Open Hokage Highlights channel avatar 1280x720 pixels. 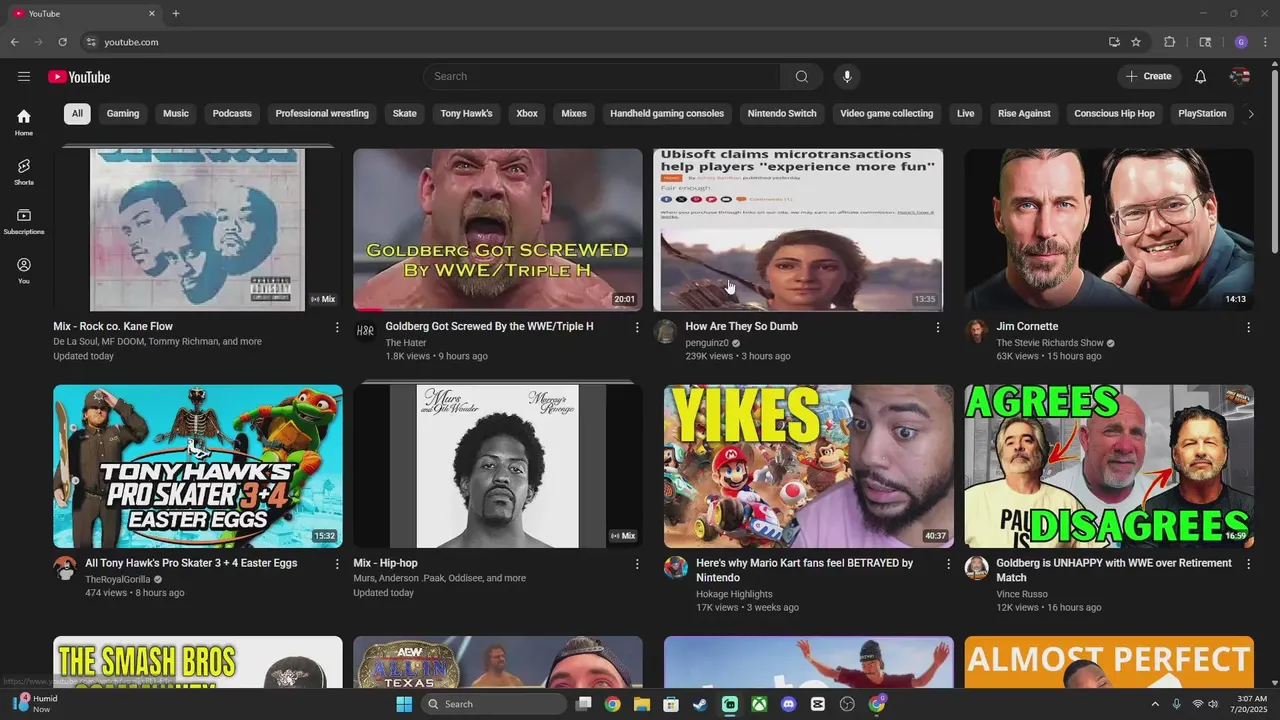click(676, 569)
